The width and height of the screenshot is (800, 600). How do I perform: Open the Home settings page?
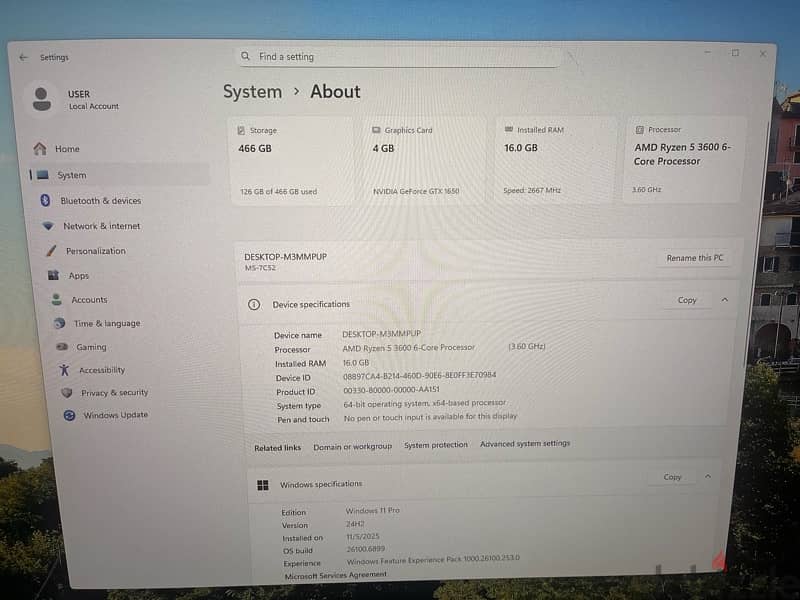(67, 149)
